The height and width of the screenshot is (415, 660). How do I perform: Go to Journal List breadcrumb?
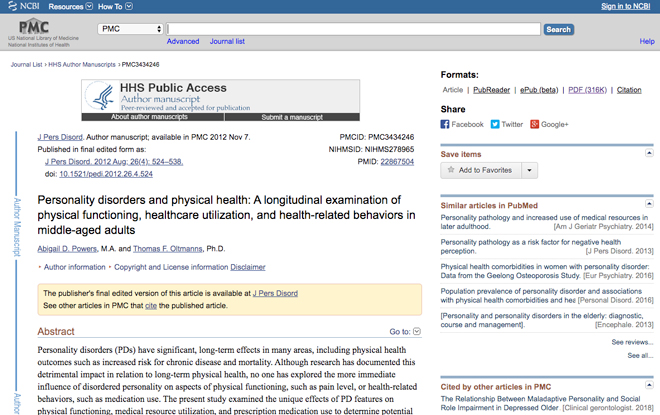pos(27,64)
